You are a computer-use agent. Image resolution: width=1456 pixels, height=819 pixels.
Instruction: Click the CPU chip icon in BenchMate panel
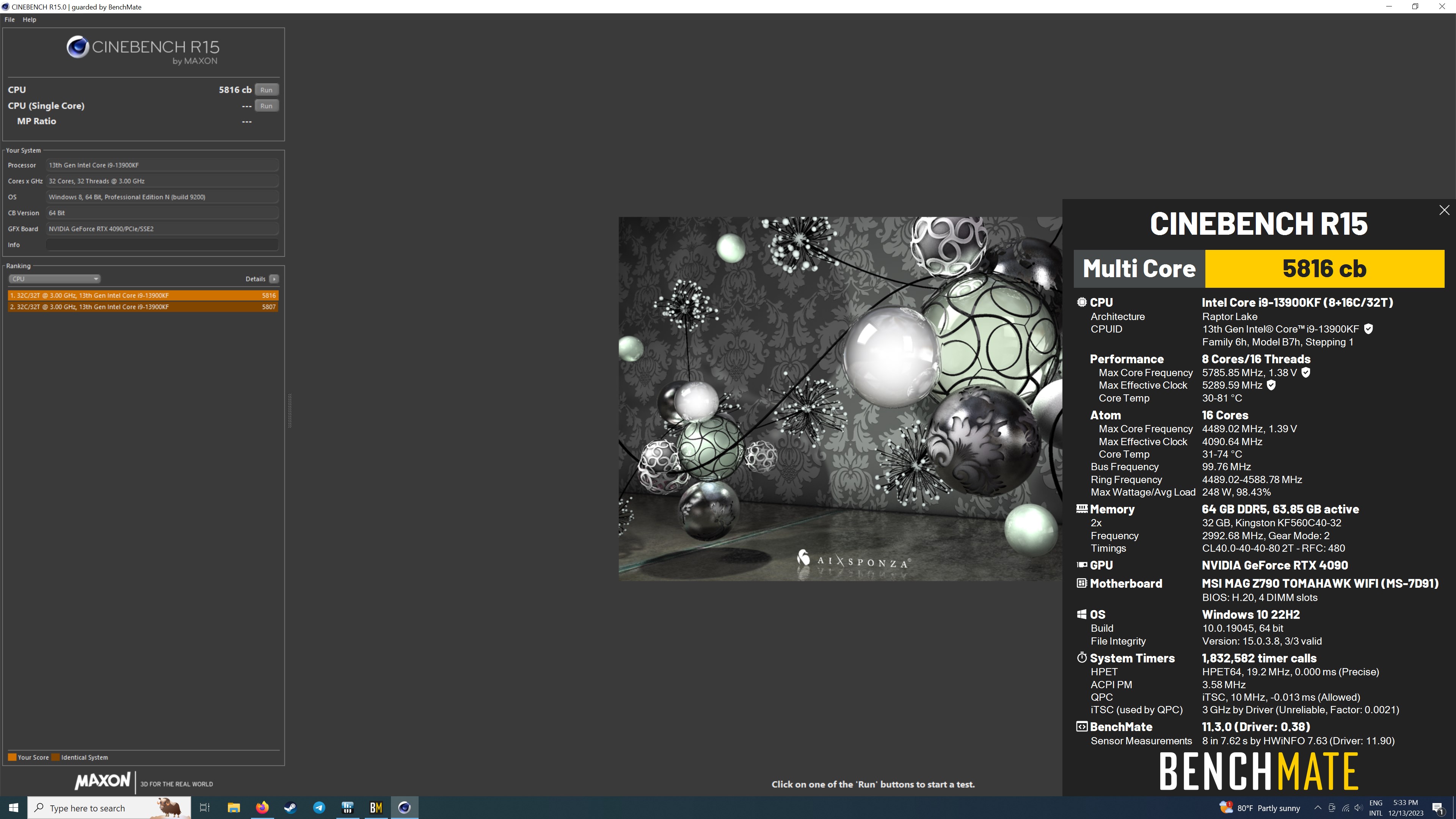pos(1082,303)
